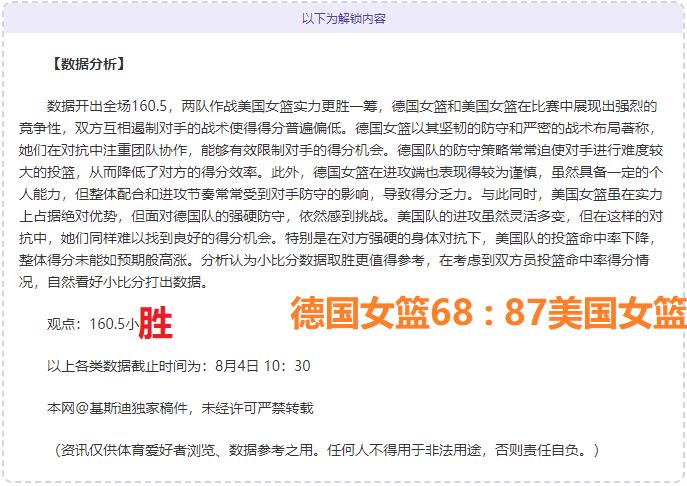Click the line '况，自然看好小比分打出数据。'
Screen dimensions: 687x486
pos(113,282)
